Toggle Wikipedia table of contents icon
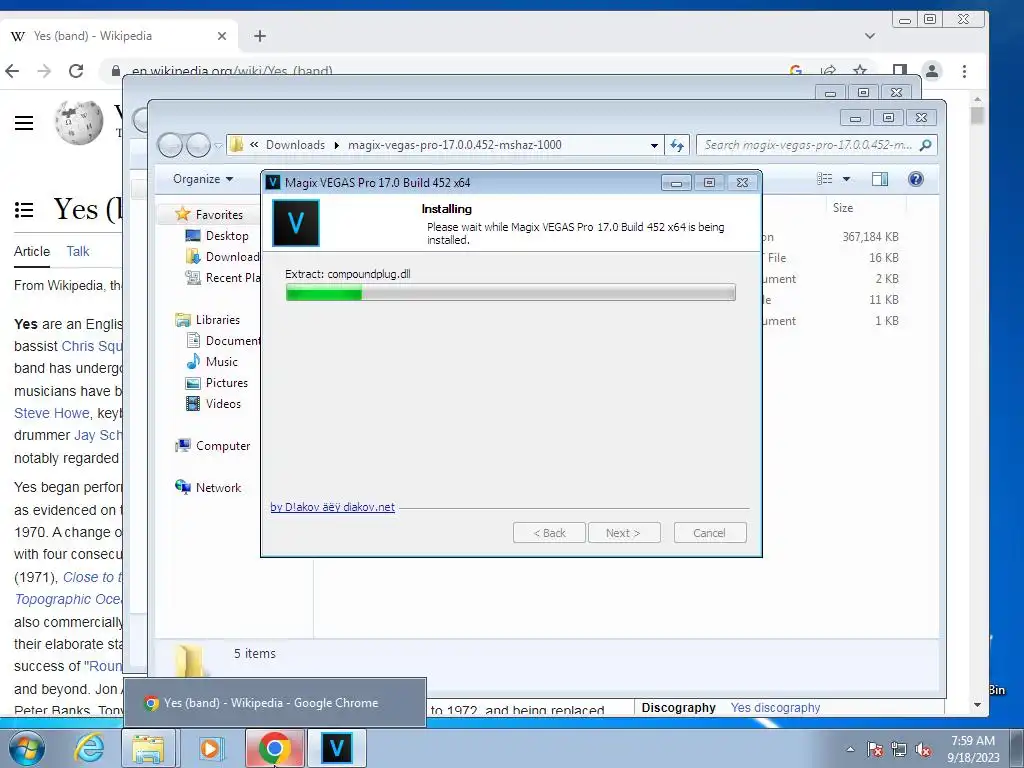1024x768 pixels. (24, 210)
